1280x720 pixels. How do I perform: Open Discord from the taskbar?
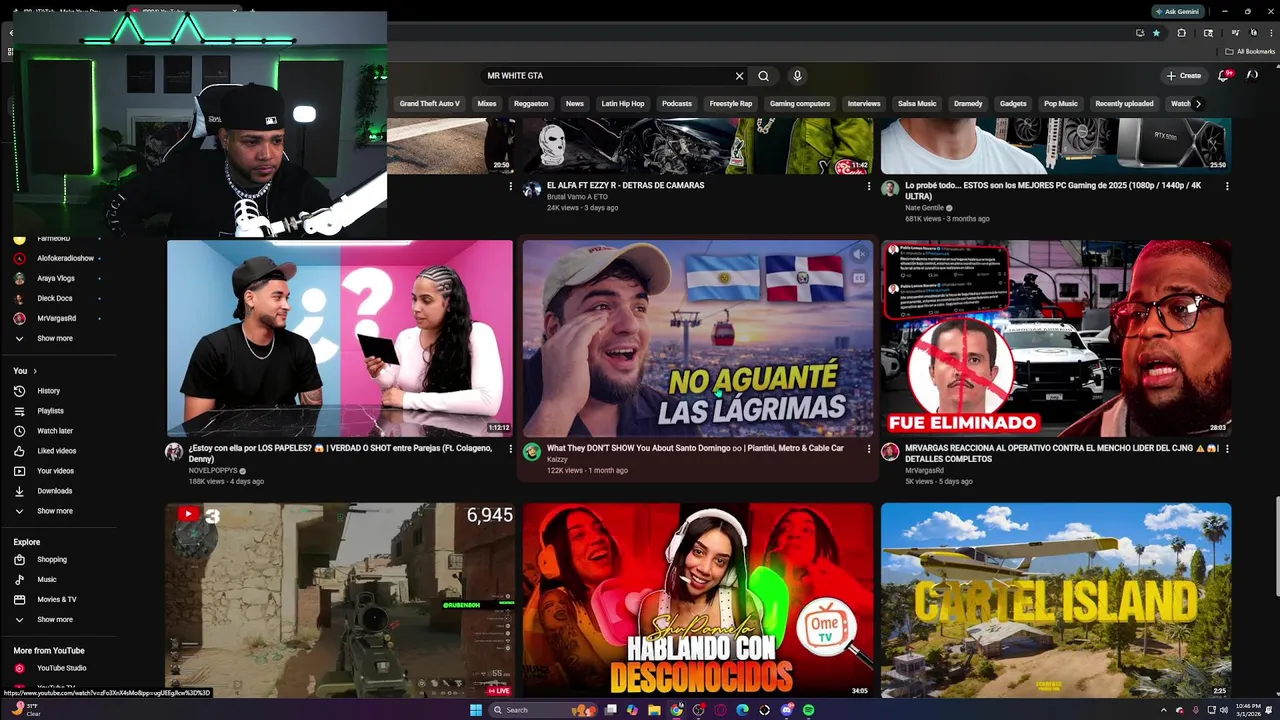click(786, 710)
